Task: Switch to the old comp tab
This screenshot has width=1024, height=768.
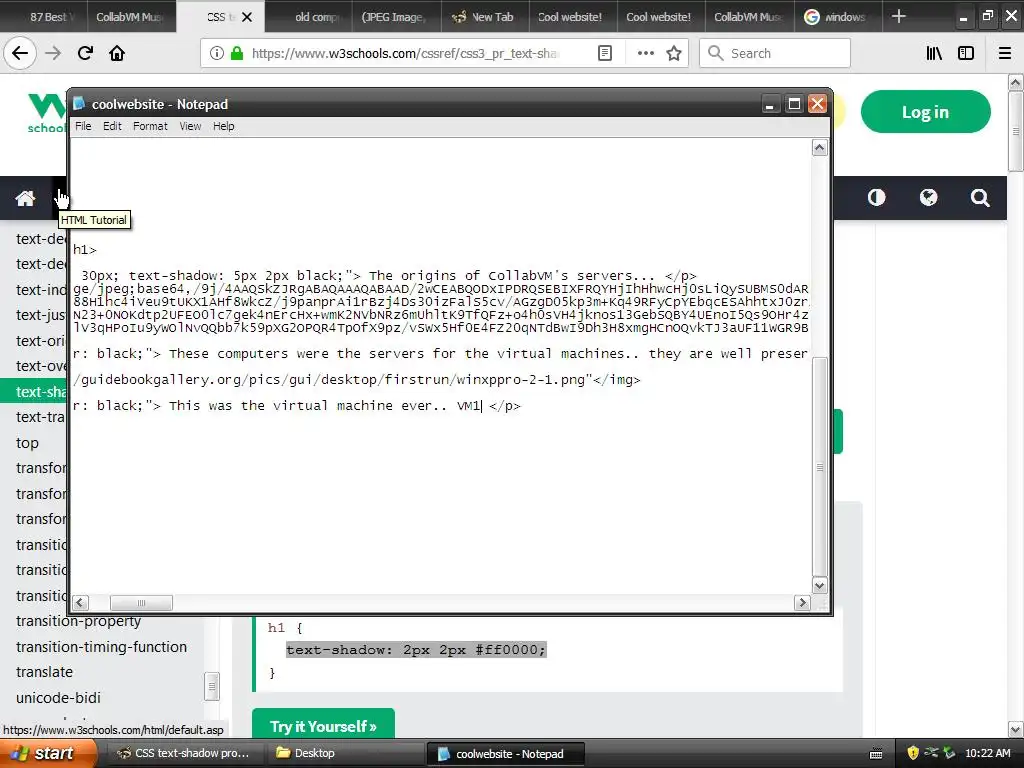Action: 308,16
